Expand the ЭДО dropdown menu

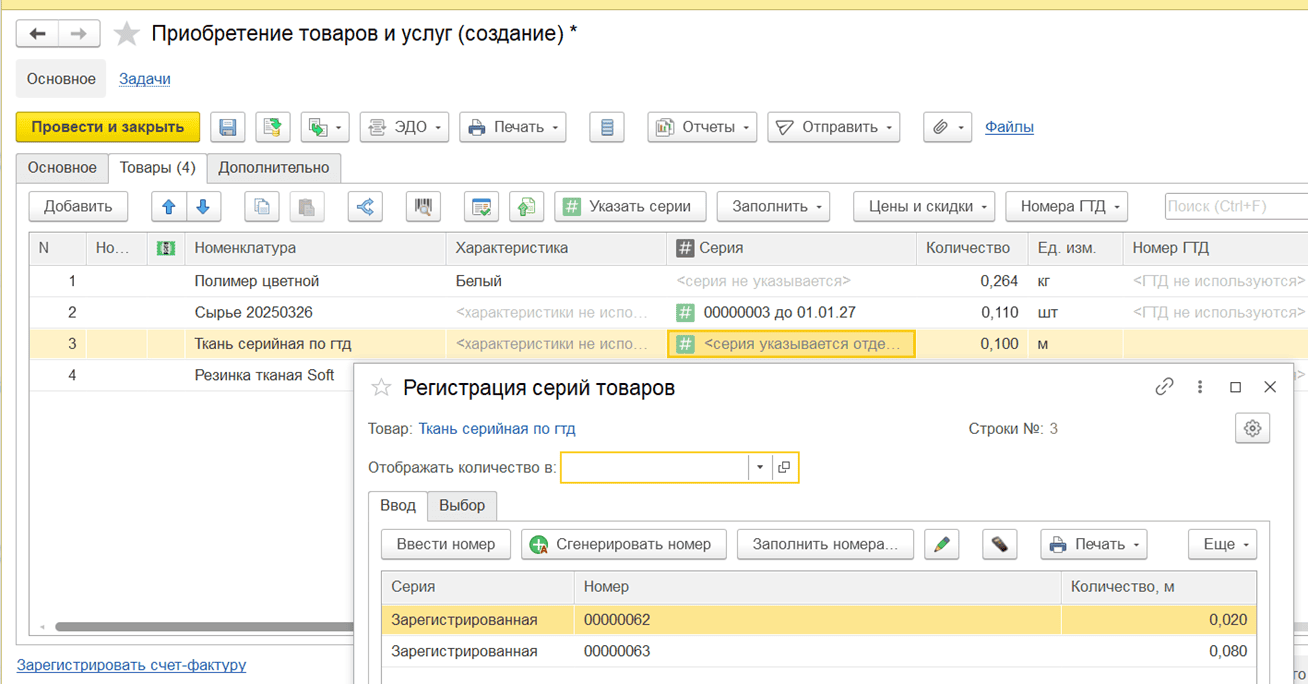tap(405, 127)
